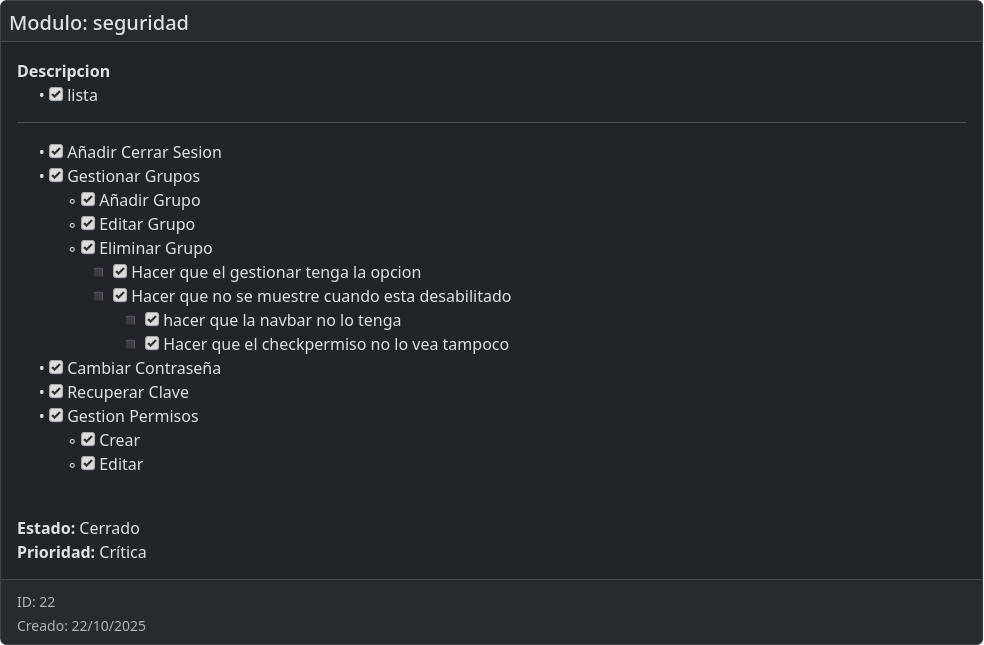Uncheck the 'Añadir Cerrar Sesion' checkbox
This screenshot has height=645, width=984.
click(56, 152)
